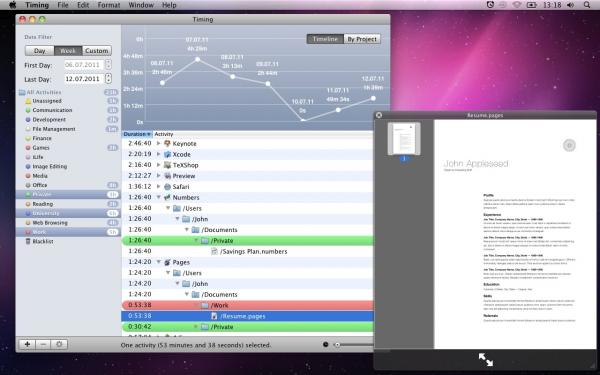This screenshot has height=375, width=600.
Task: Click the Keynote app icon in activity list
Action: point(167,143)
